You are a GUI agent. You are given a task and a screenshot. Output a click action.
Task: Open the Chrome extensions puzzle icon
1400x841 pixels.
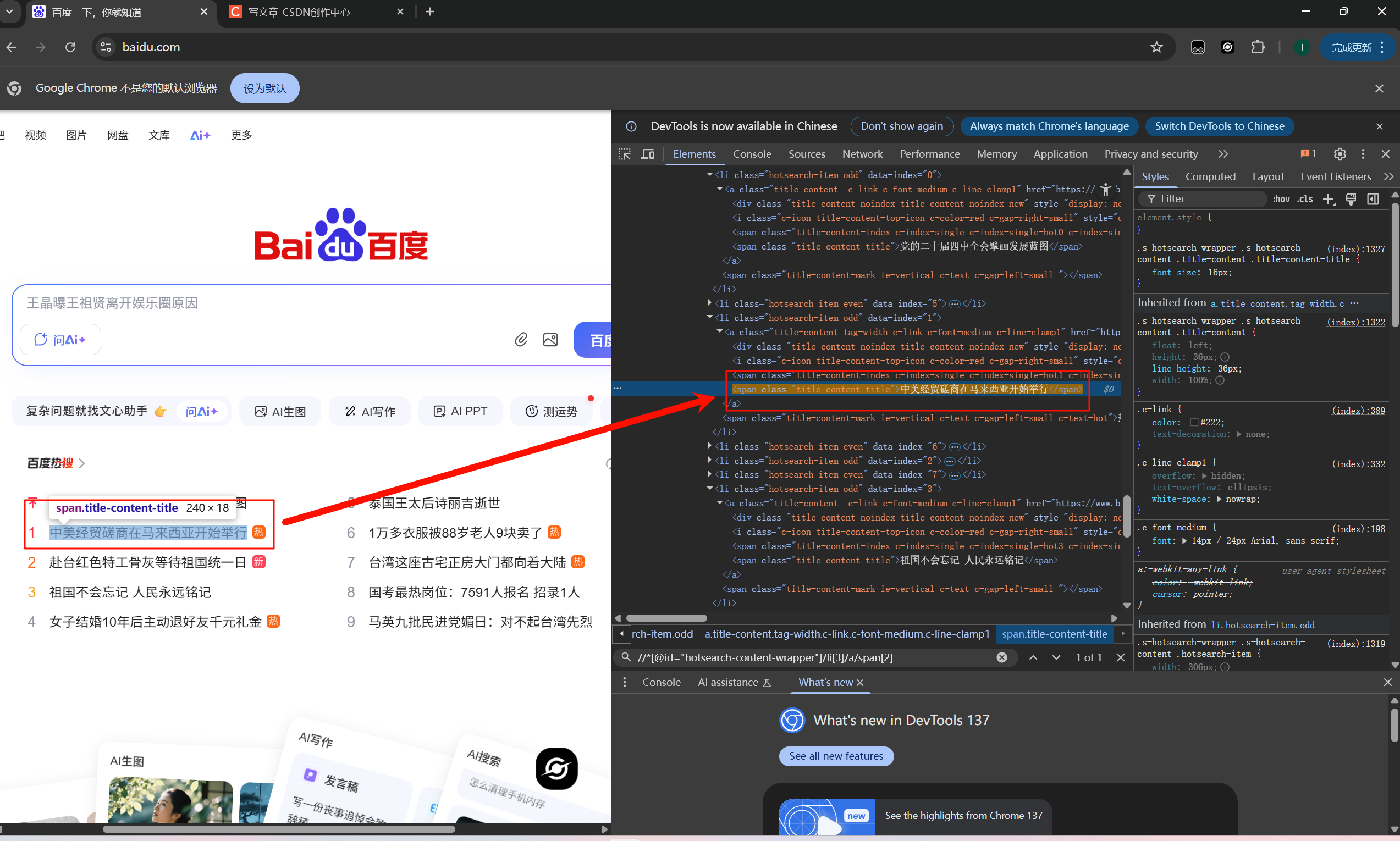coord(1258,47)
